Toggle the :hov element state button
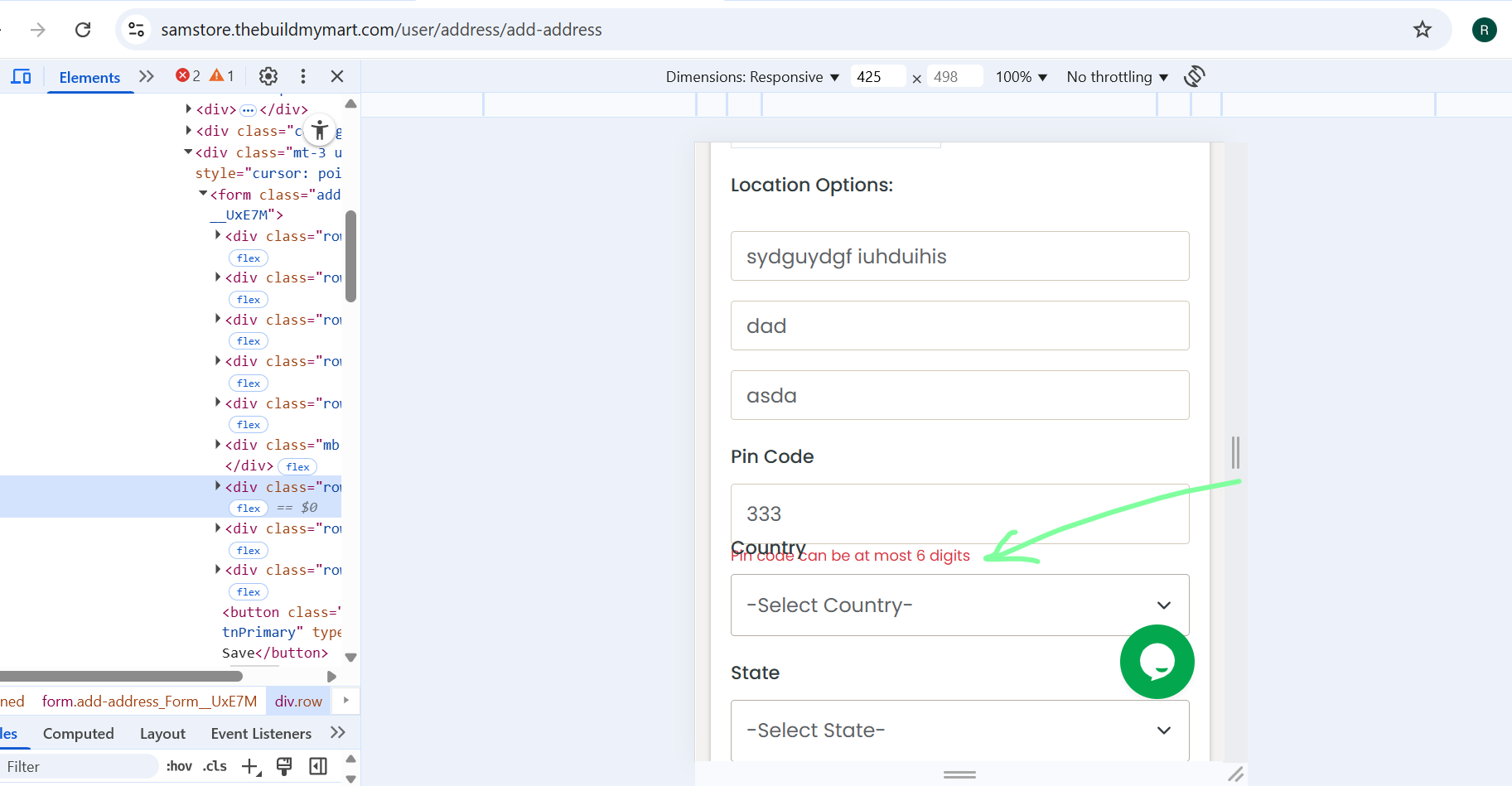Image resolution: width=1512 pixels, height=786 pixels. coord(179,767)
